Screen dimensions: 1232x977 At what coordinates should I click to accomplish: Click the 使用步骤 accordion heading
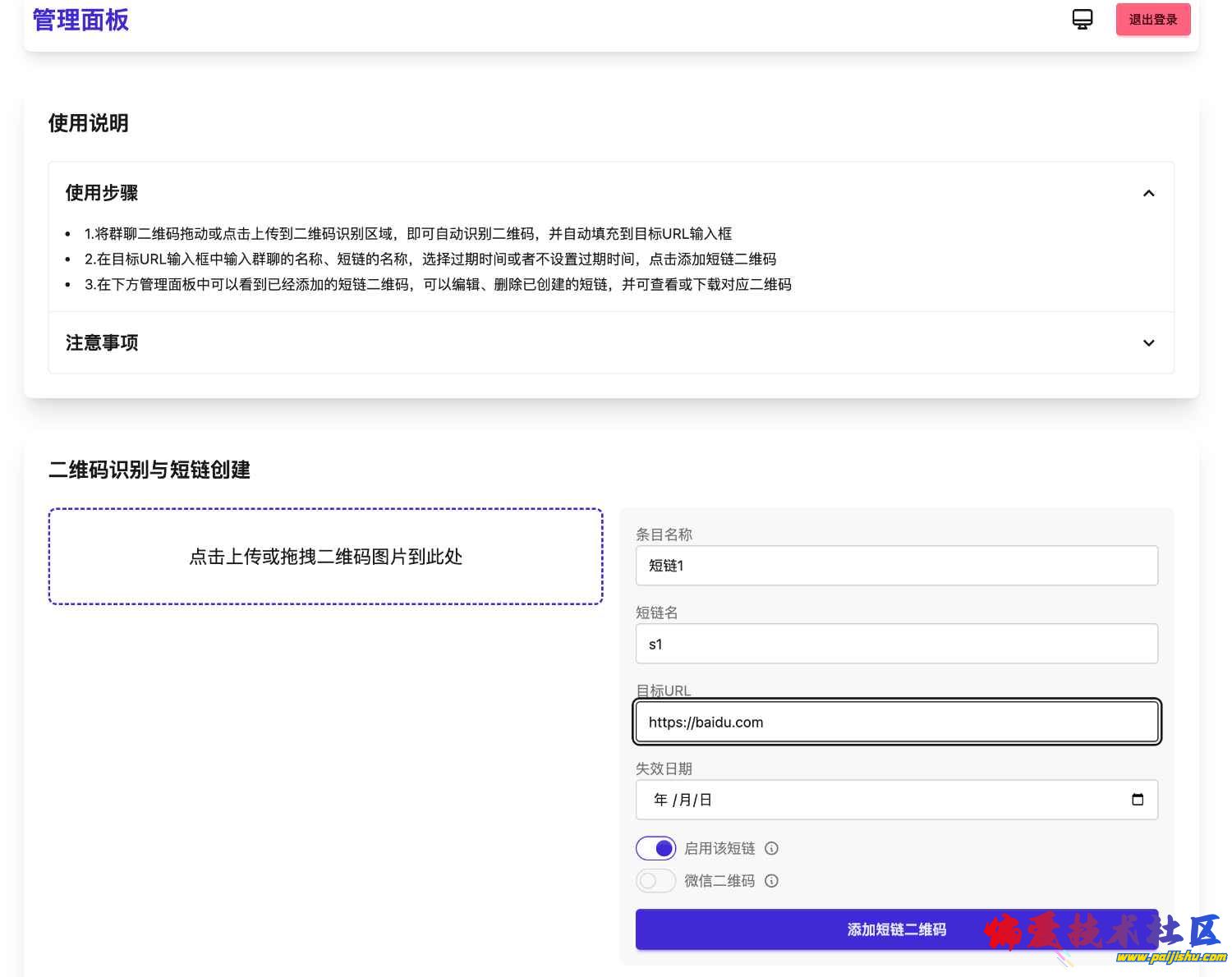[x=102, y=194]
